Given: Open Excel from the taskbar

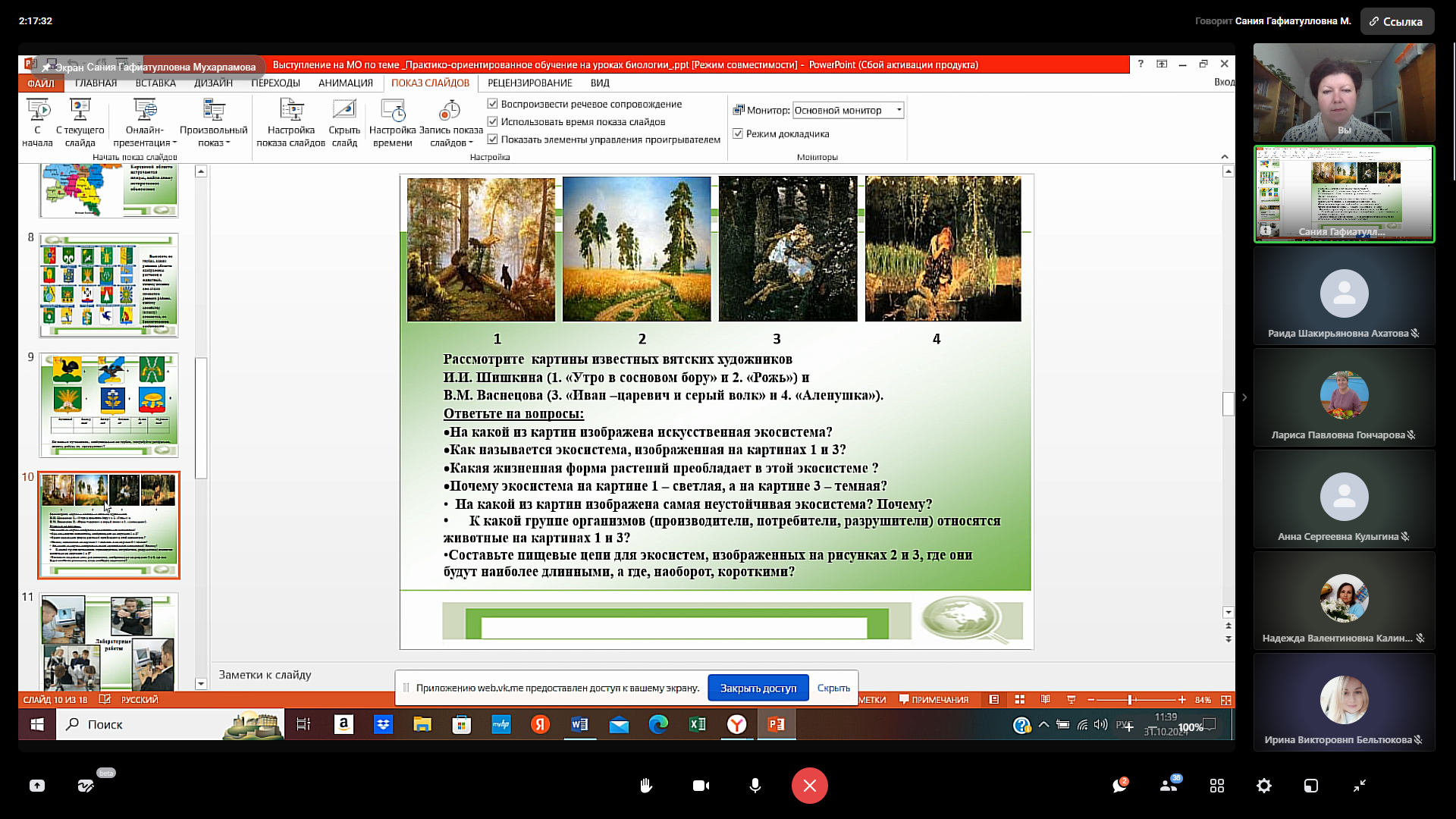Looking at the screenshot, I should click(x=698, y=724).
